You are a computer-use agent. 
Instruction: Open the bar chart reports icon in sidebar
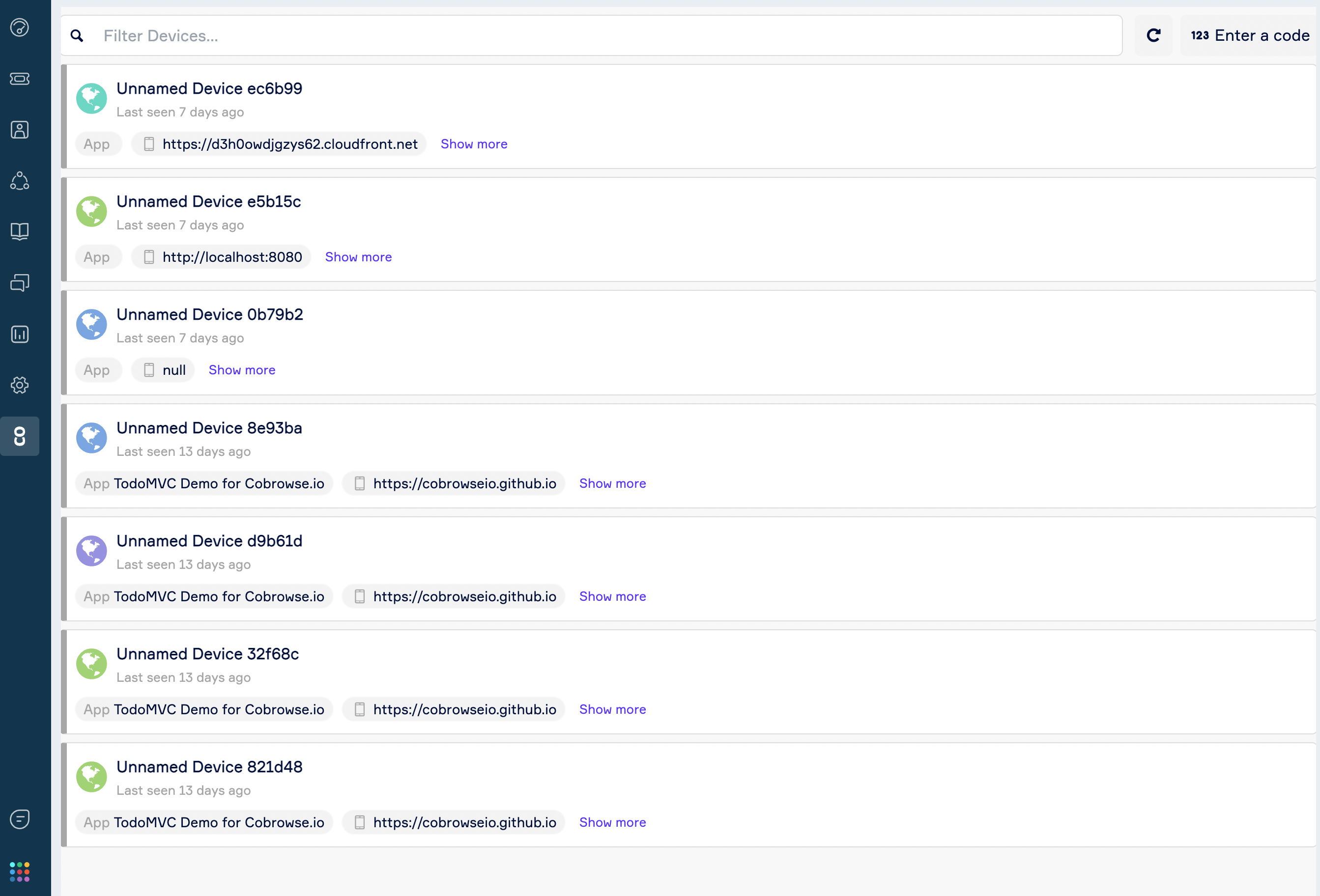[x=20, y=334]
